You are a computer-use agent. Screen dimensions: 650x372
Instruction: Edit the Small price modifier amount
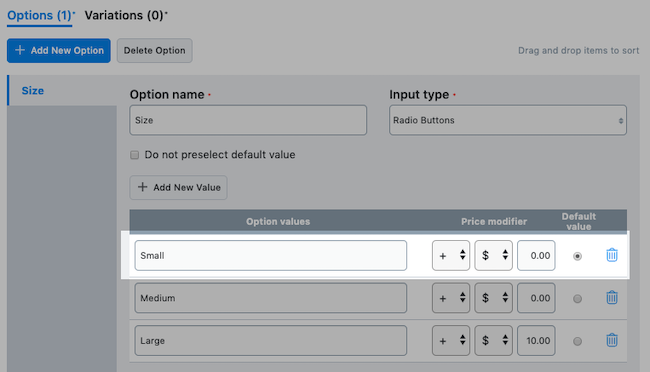[x=536, y=255]
